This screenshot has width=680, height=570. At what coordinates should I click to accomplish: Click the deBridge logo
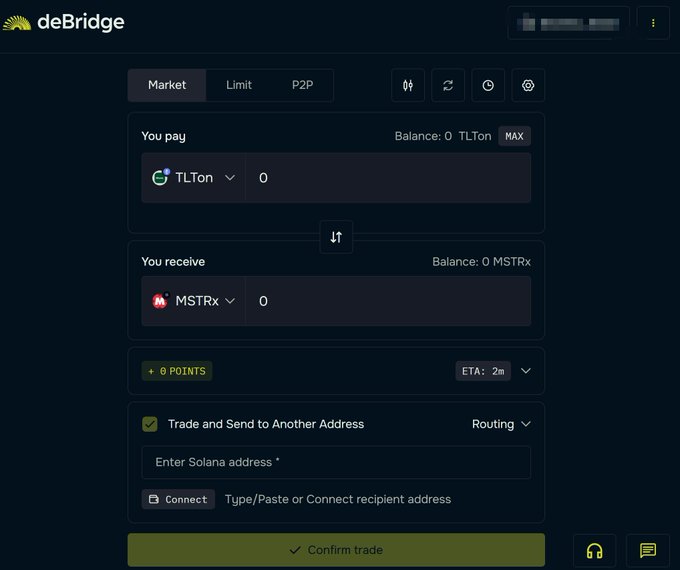coord(64,23)
